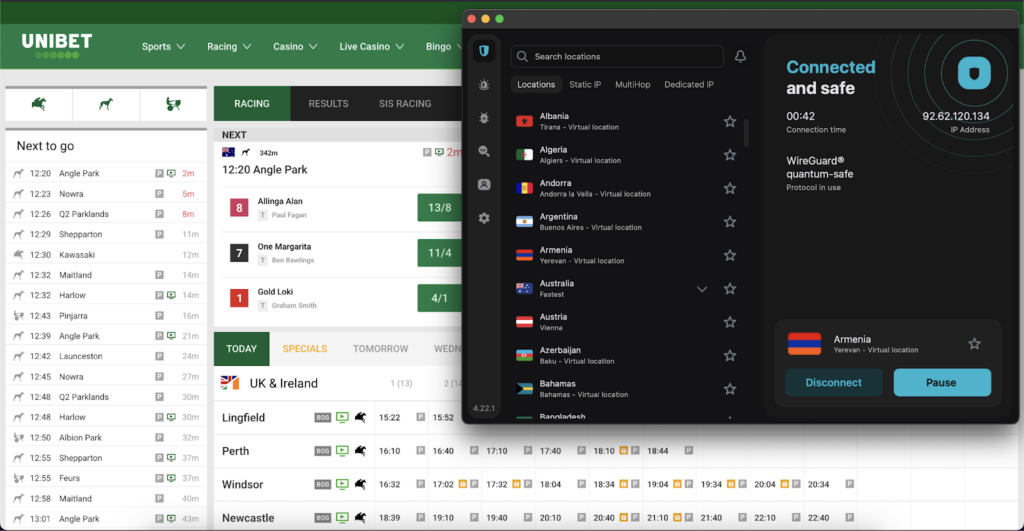Expand the Australia server list chevron
The image size is (1024, 531).
[x=701, y=289]
